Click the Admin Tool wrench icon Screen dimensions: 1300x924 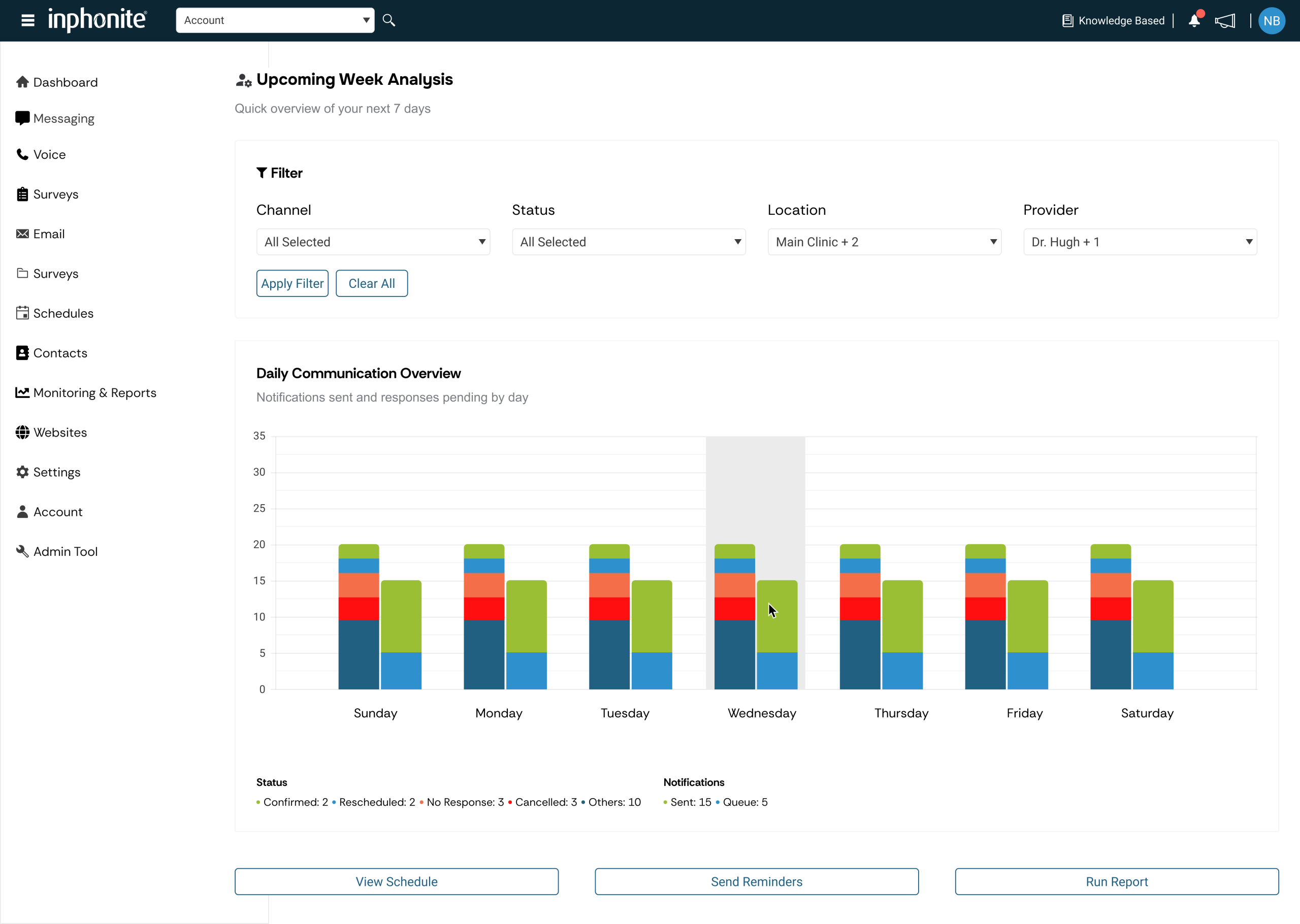[22, 551]
